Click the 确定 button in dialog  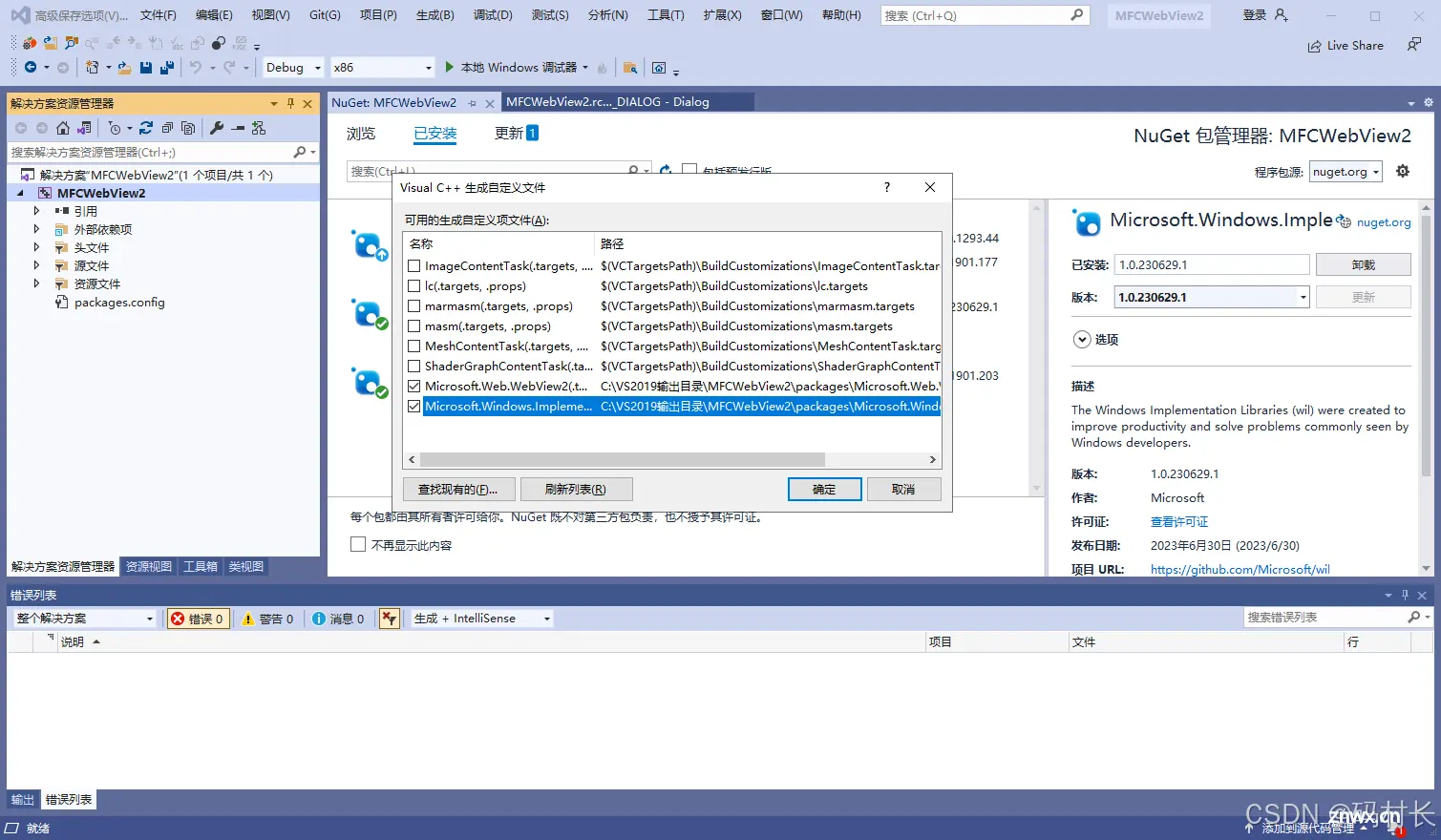(824, 489)
